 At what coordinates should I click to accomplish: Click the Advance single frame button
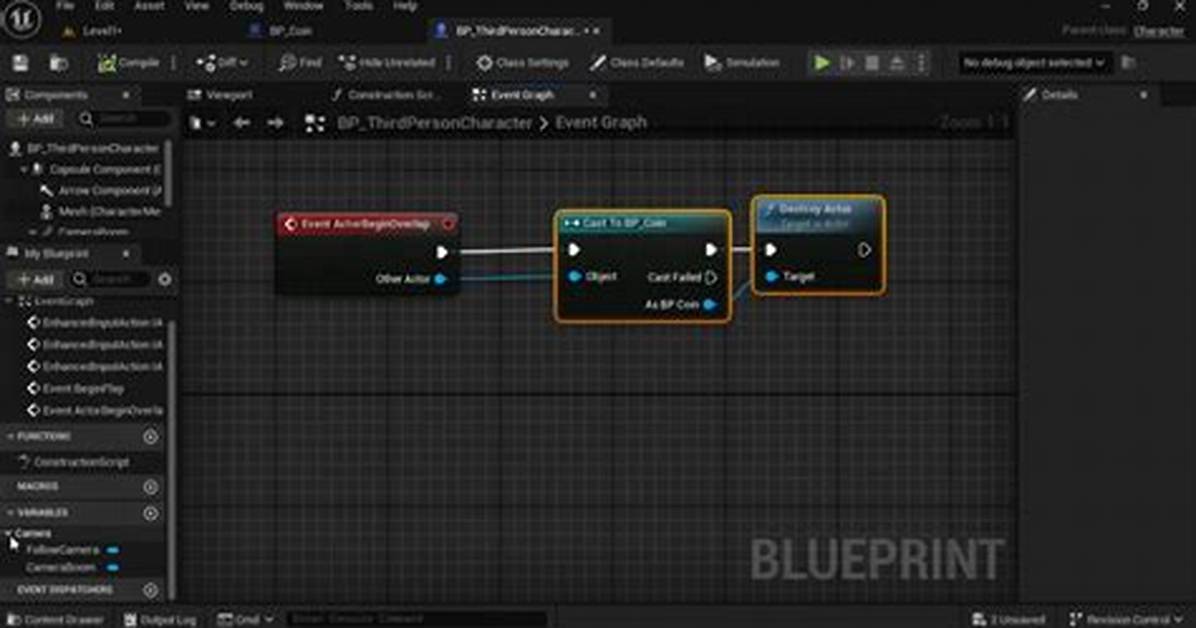847,63
